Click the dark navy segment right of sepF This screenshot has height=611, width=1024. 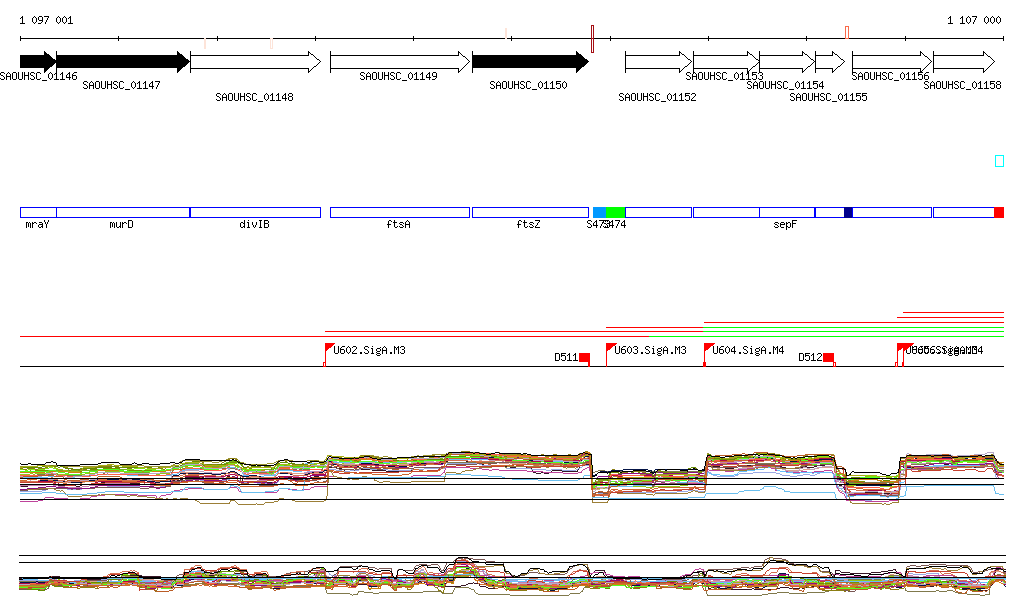tap(848, 212)
